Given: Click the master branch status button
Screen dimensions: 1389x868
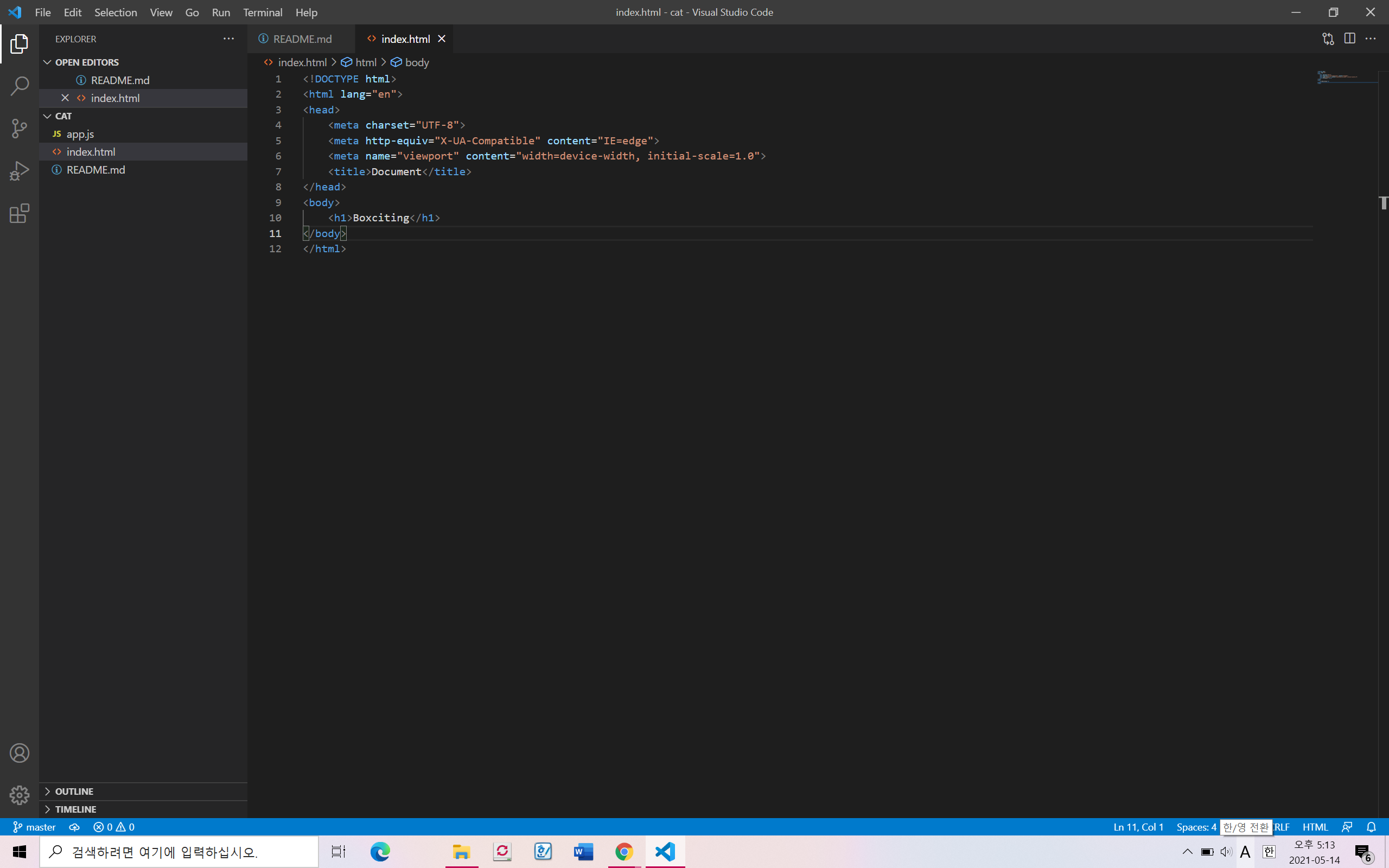Looking at the screenshot, I should (34, 827).
